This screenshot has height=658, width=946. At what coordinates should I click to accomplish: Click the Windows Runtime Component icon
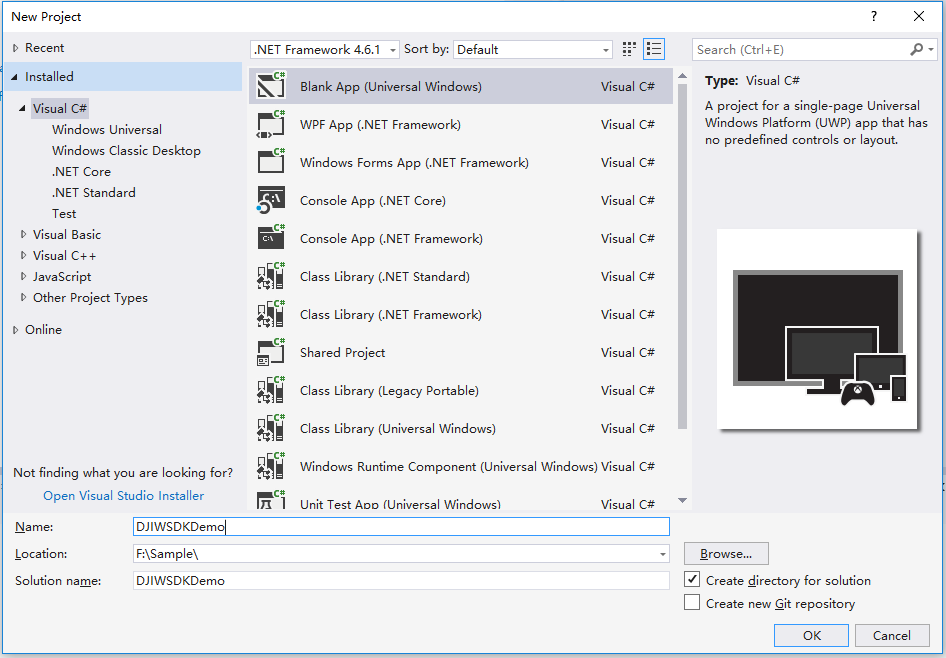tap(271, 466)
